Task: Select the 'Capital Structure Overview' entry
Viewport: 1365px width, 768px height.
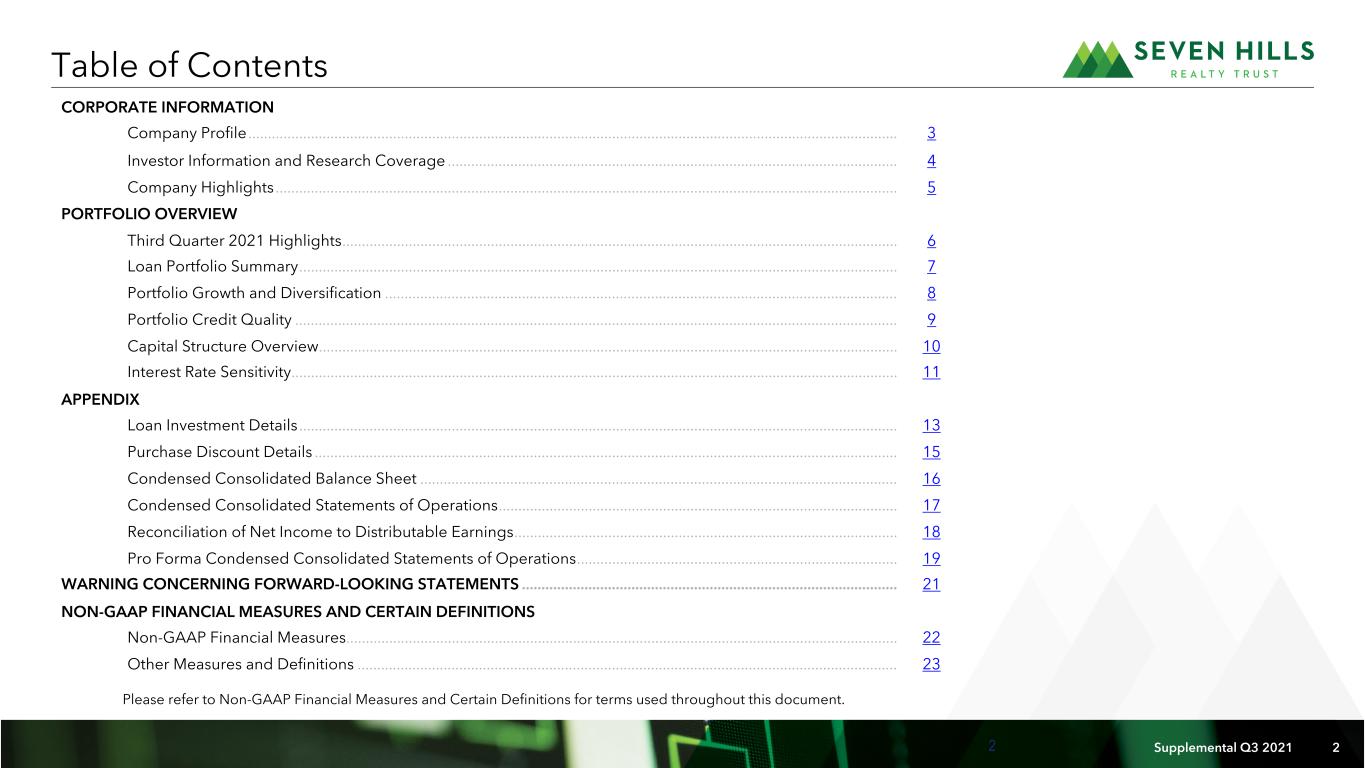Action: (x=222, y=346)
